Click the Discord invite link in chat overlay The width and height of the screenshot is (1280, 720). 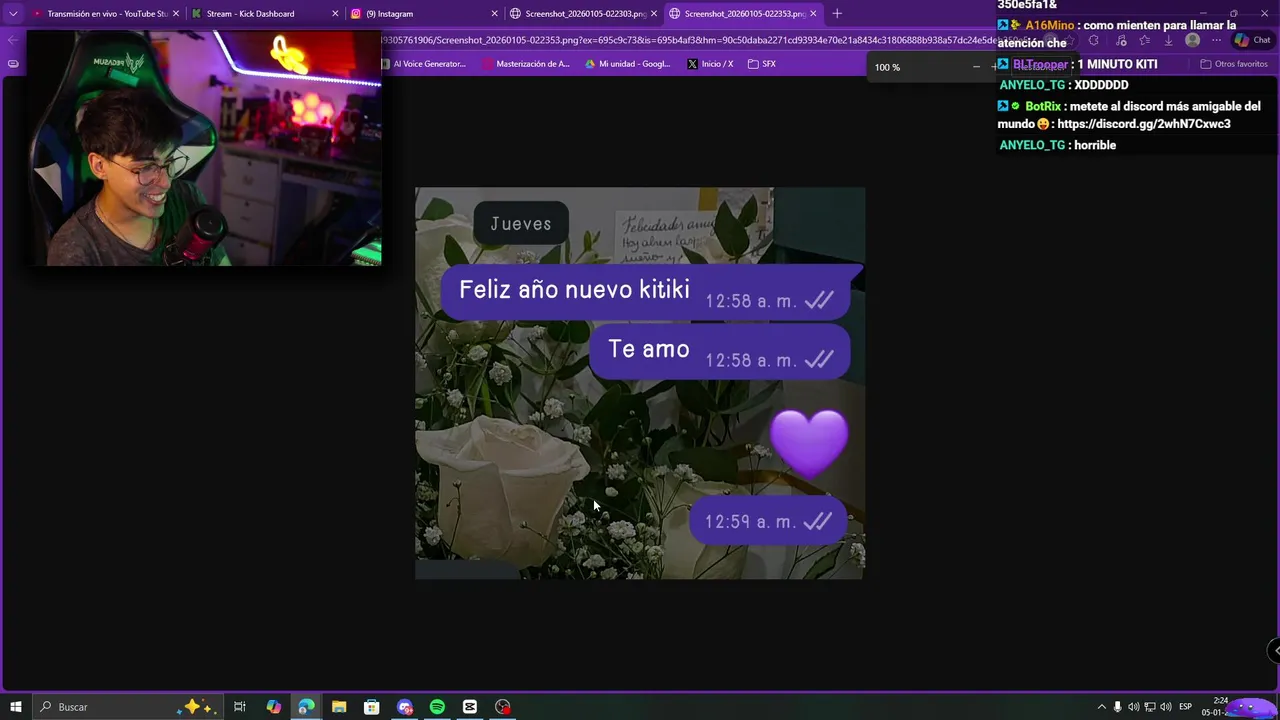coord(1143,124)
